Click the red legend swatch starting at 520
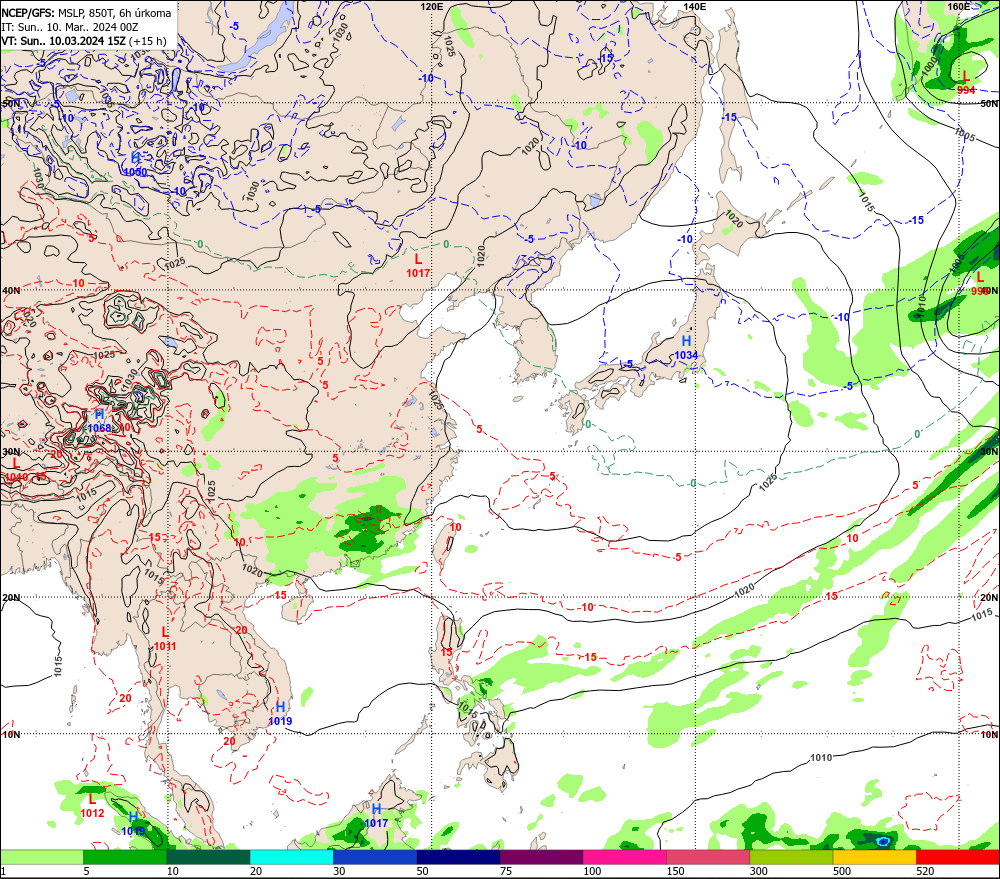Screen dimensions: 1000x879 click(x=957, y=857)
